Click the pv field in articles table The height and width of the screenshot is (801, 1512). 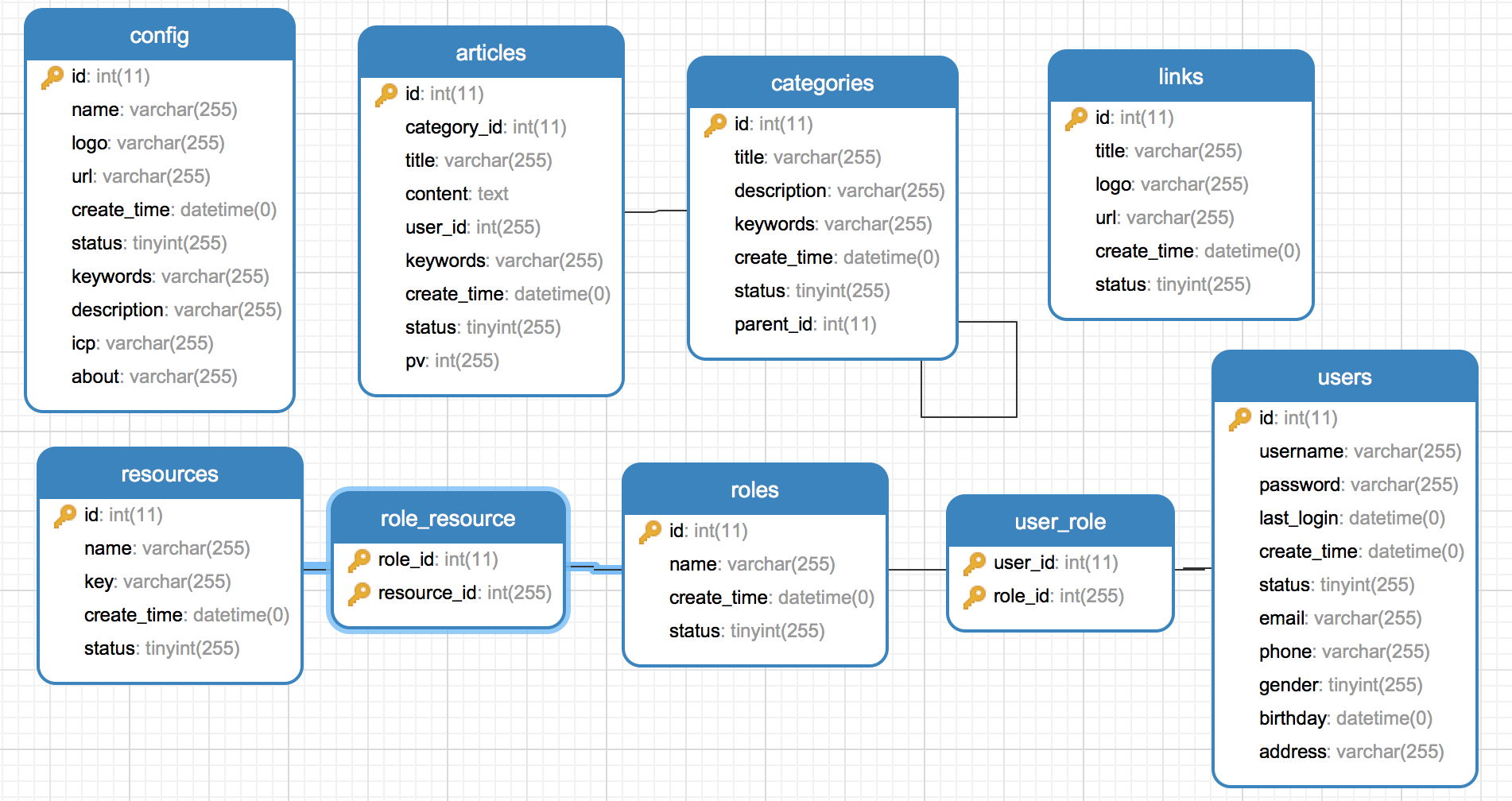452,361
